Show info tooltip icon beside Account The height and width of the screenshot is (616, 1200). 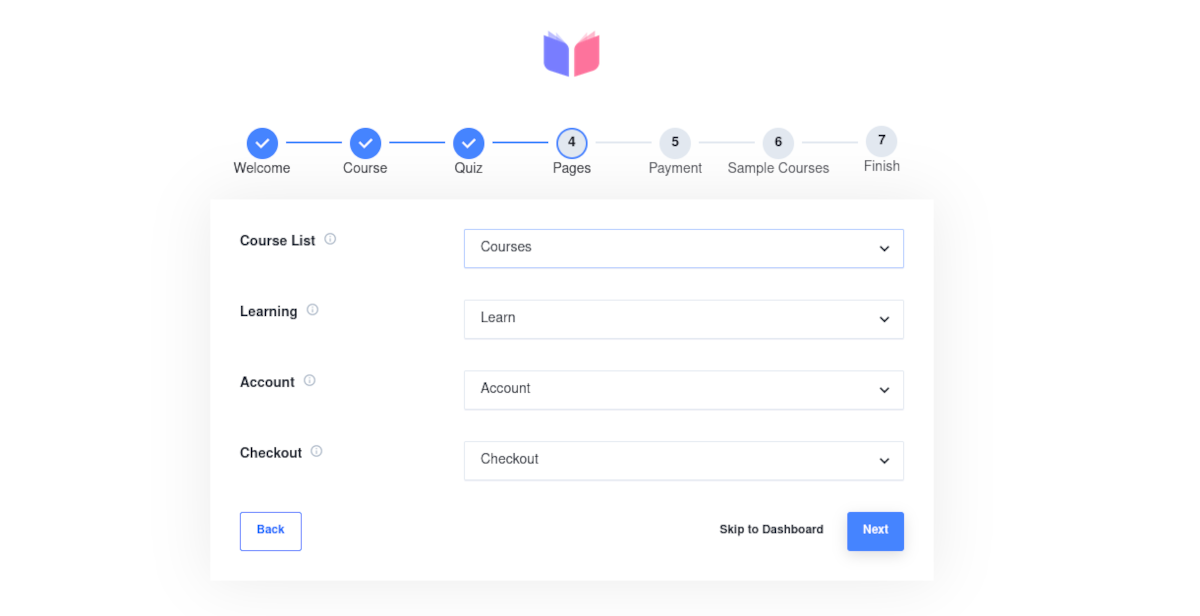pyautogui.click(x=309, y=380)
